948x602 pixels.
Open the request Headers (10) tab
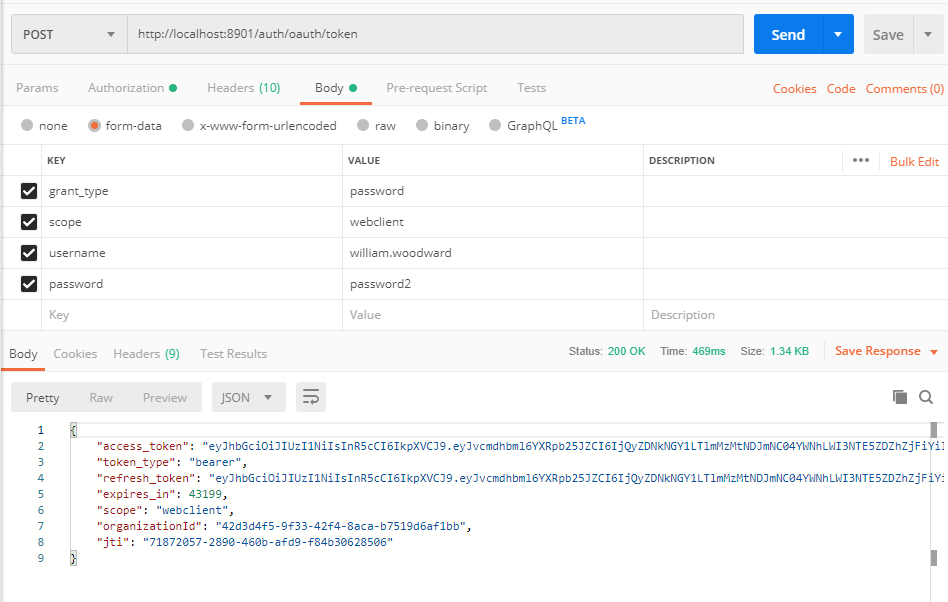point(244,88)
